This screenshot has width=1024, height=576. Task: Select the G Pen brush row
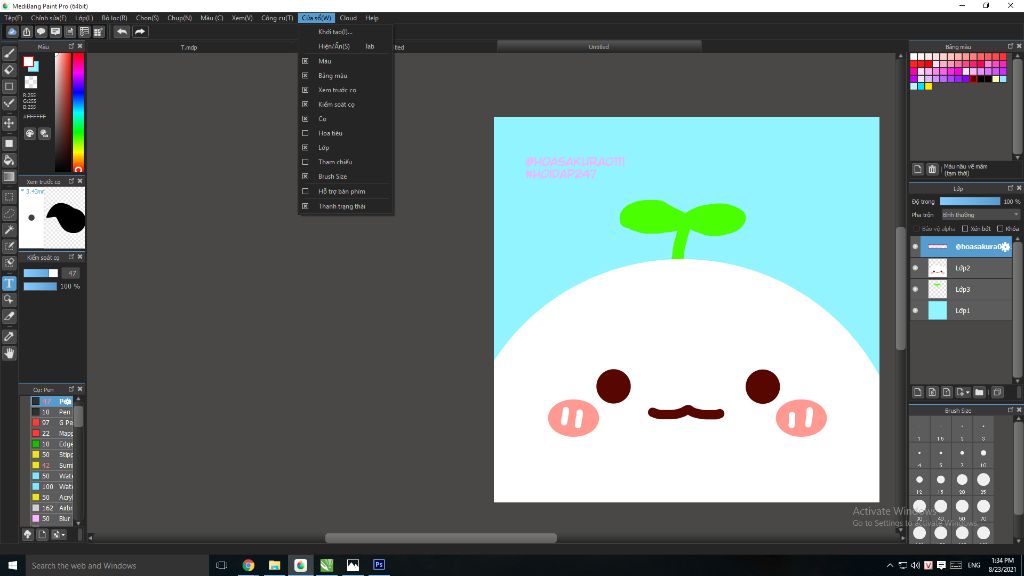pyautogui.click(x=52, y=423)
